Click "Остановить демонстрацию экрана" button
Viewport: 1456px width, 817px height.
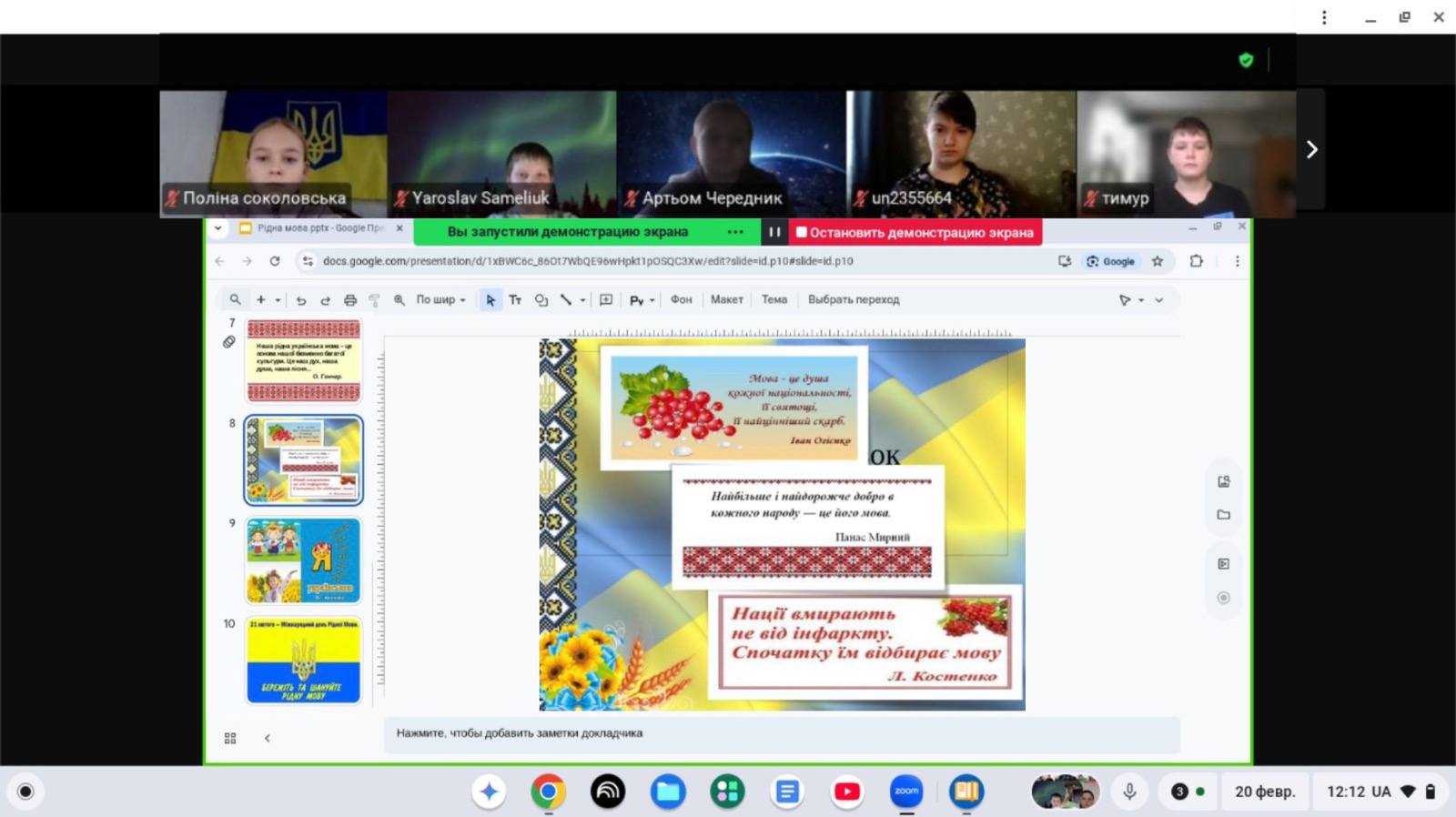click(x=915, y=232)
